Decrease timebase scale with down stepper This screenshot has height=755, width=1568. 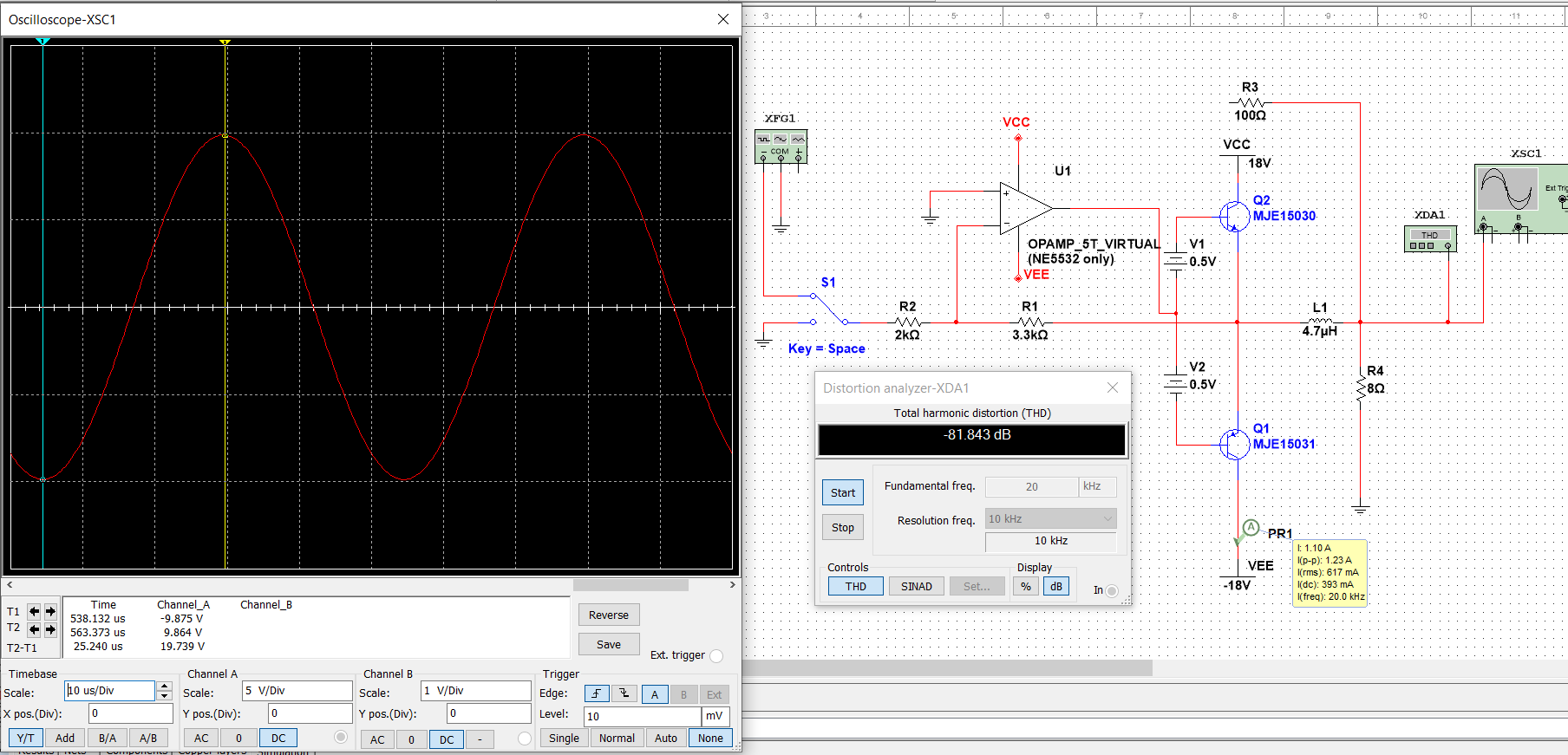click(165, 695)
